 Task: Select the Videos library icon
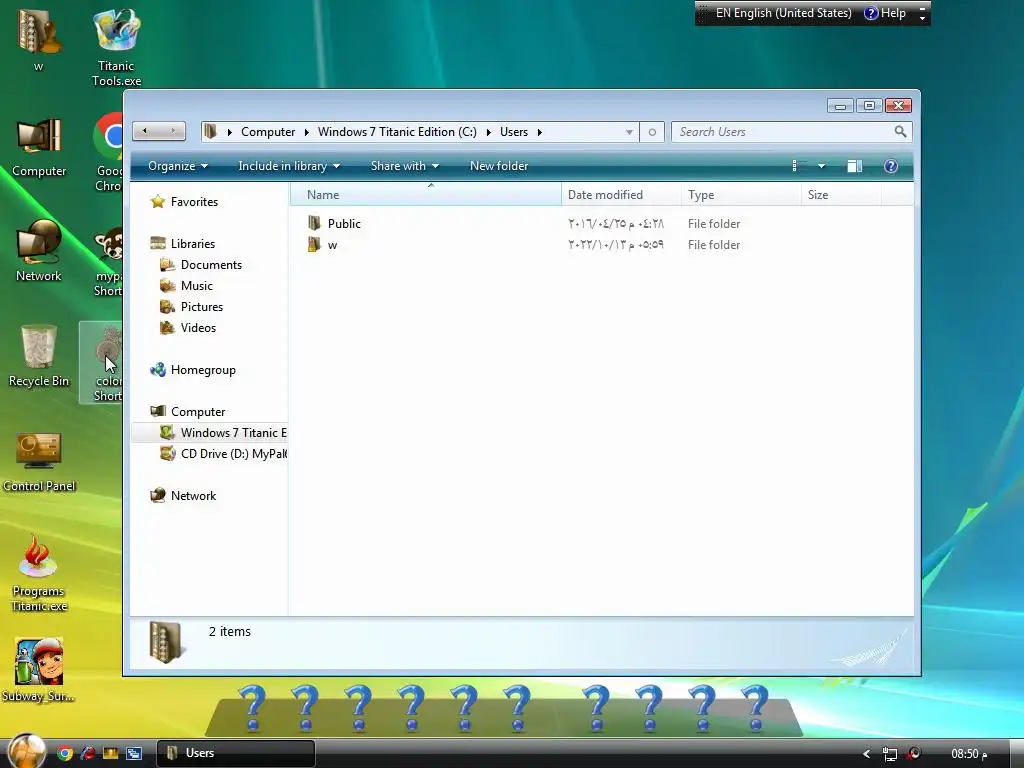click(x=168, y=327)
